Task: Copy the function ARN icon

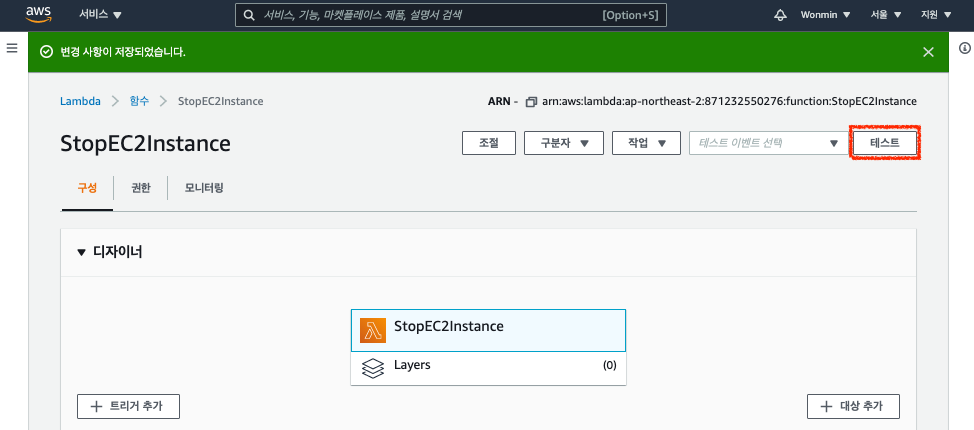Action: 530,102
